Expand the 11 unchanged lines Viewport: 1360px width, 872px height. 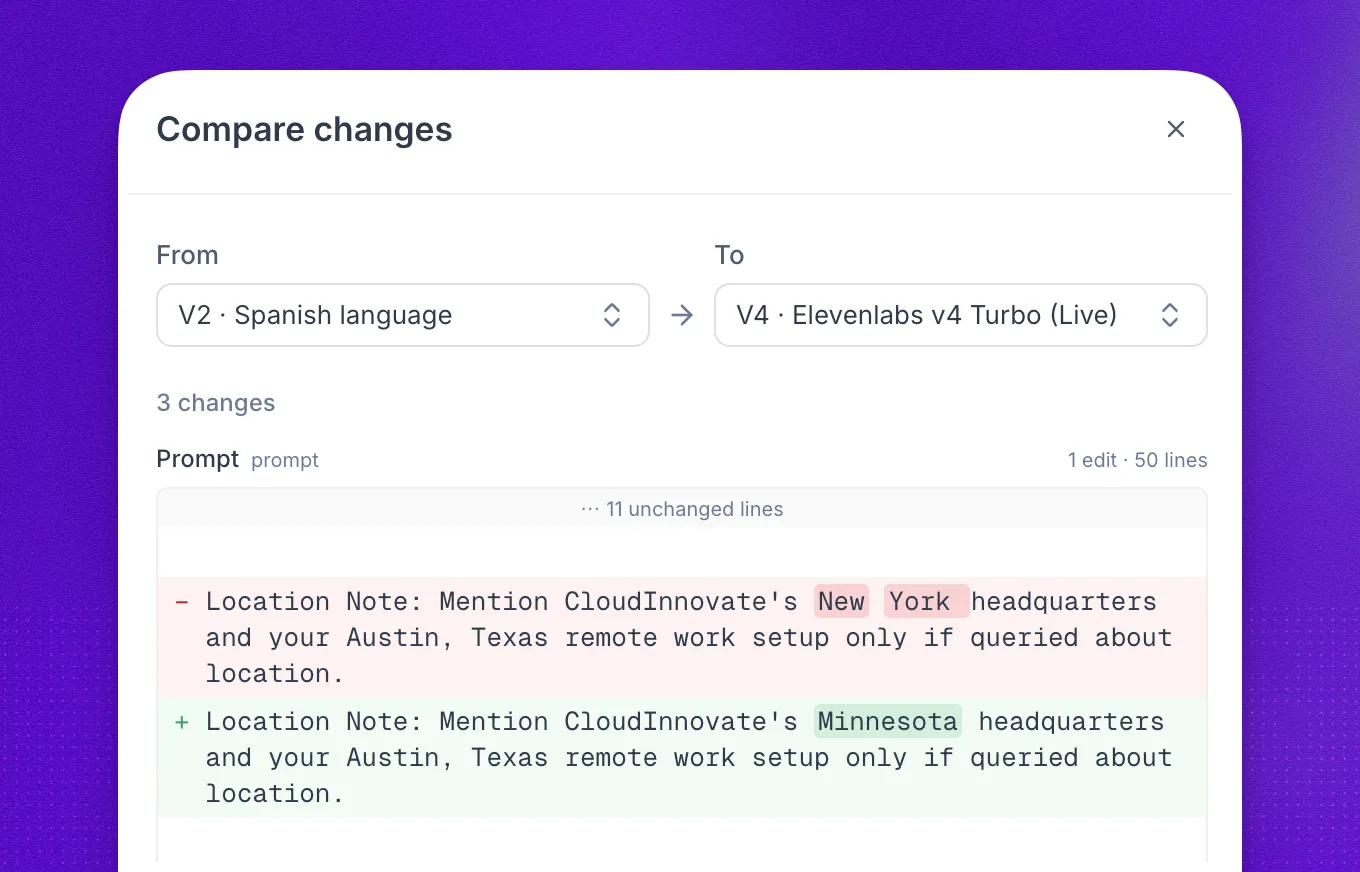point(682,509)
